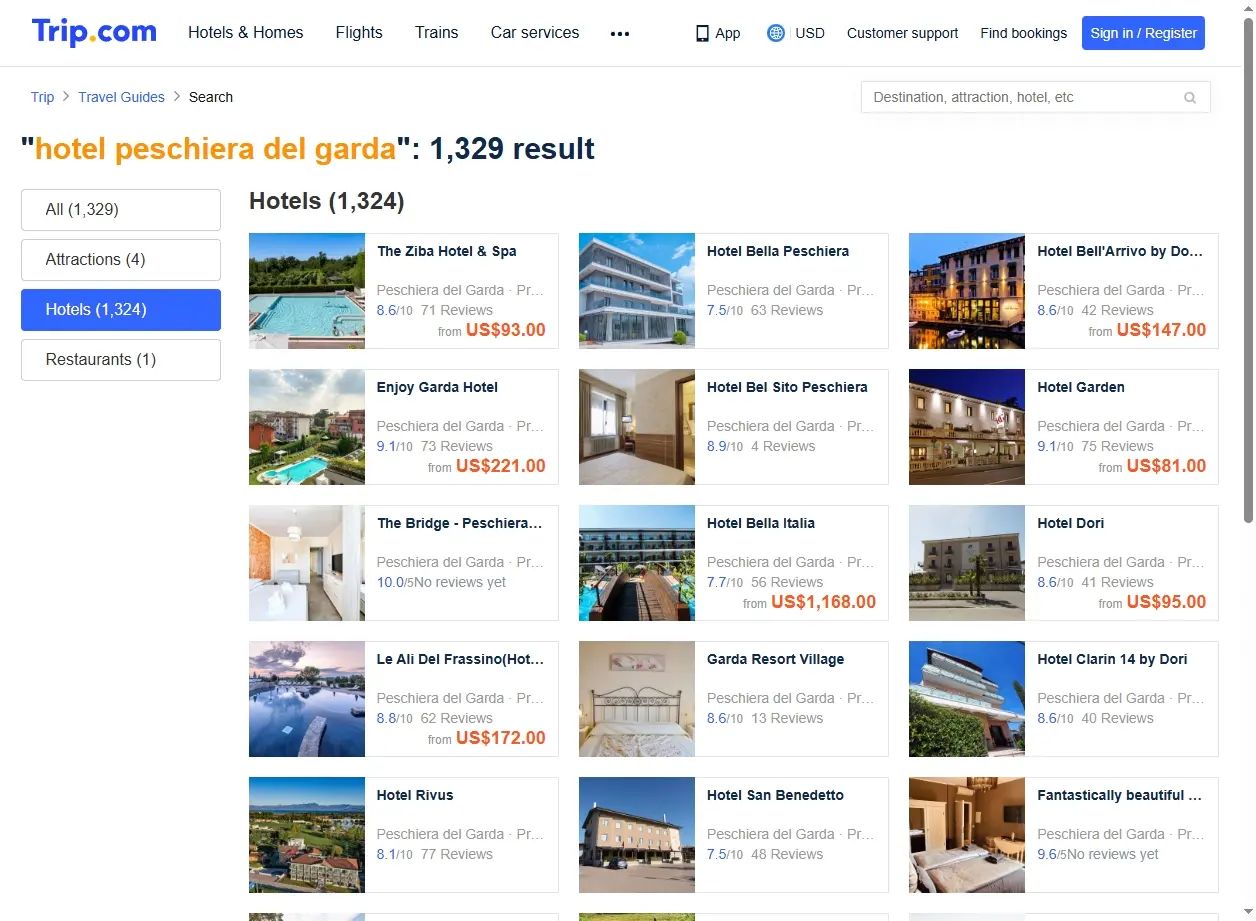1256x921 pixels.
Task: Open Enjoy Garda Hotel photo
Action: pos(307,427)
